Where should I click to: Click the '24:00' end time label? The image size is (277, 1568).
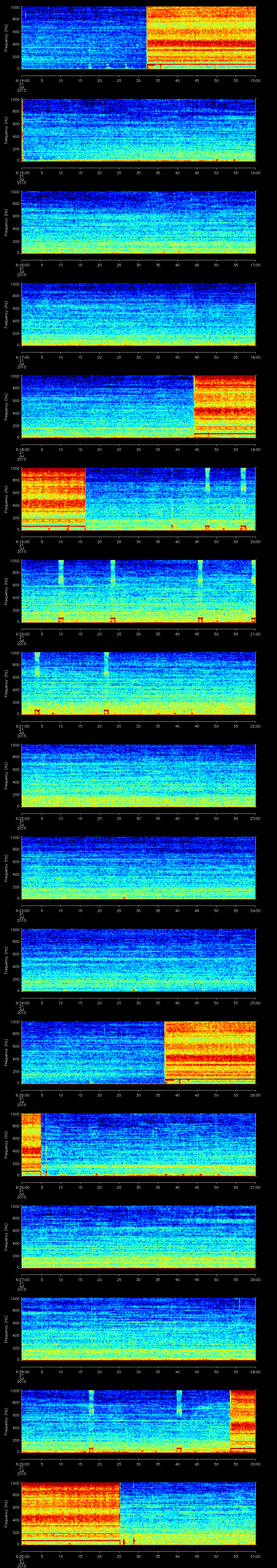tap(255, 910)
